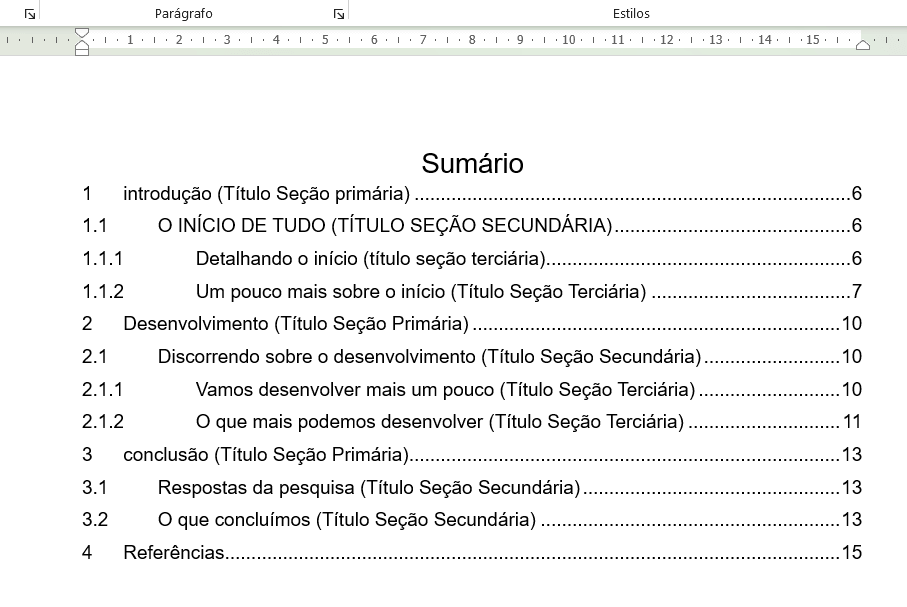Click the Referências TOC entry
The height and width of the screenshot is (607, 907).
point(174,552)
